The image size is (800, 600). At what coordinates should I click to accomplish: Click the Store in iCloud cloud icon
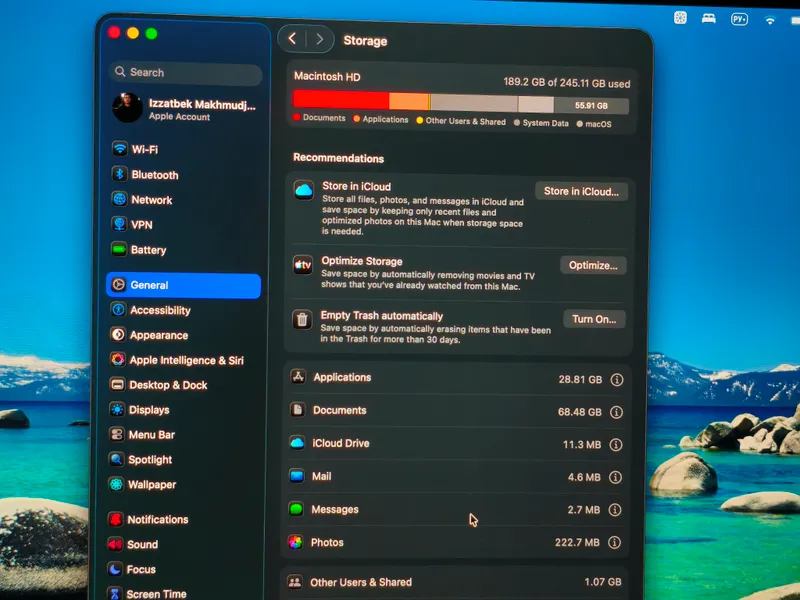(304, 190)
